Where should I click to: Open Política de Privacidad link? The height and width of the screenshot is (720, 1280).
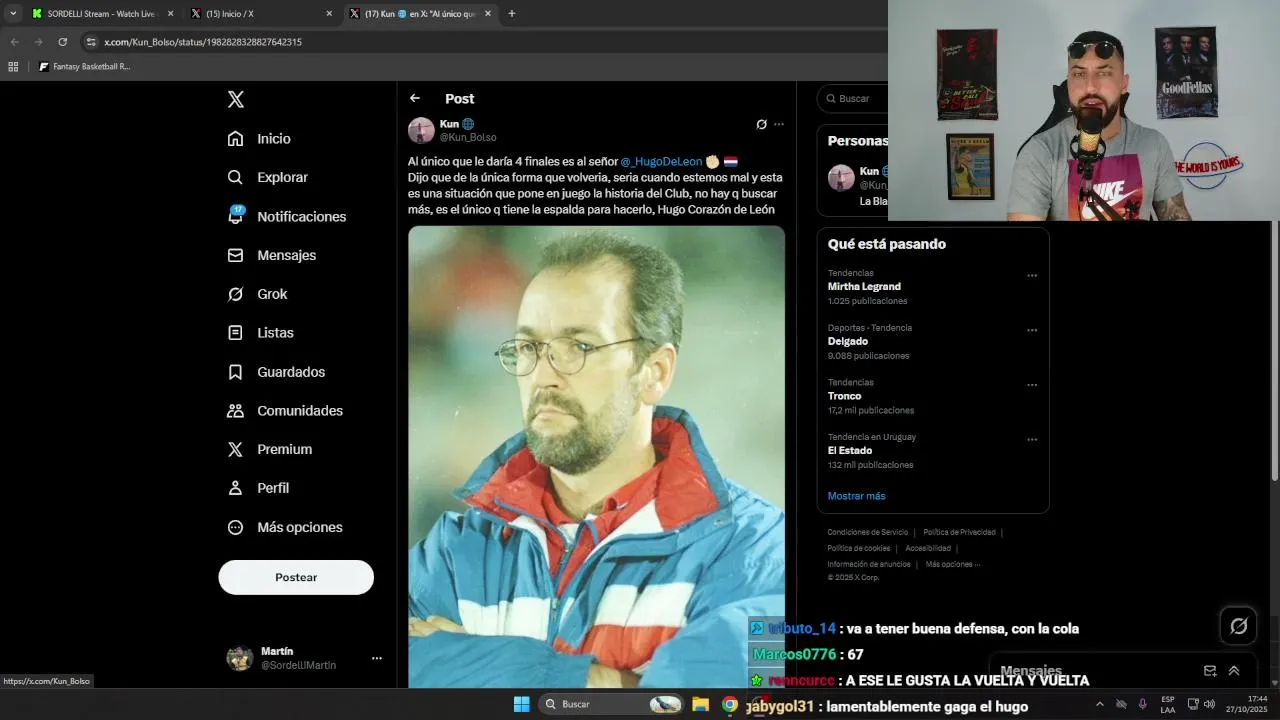[959, 532]
